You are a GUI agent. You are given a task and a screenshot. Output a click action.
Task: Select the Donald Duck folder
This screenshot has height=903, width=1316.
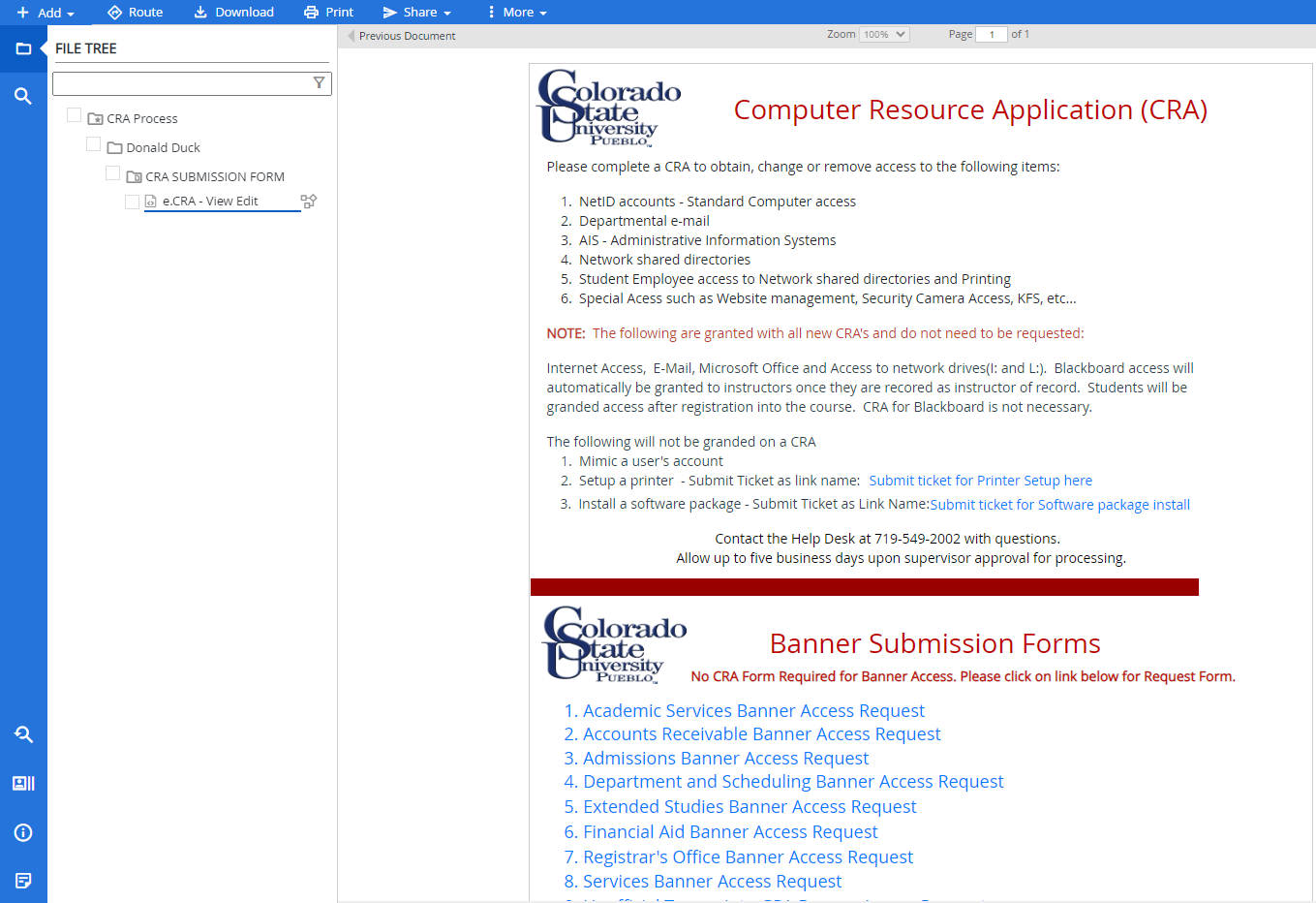point(163,148)
